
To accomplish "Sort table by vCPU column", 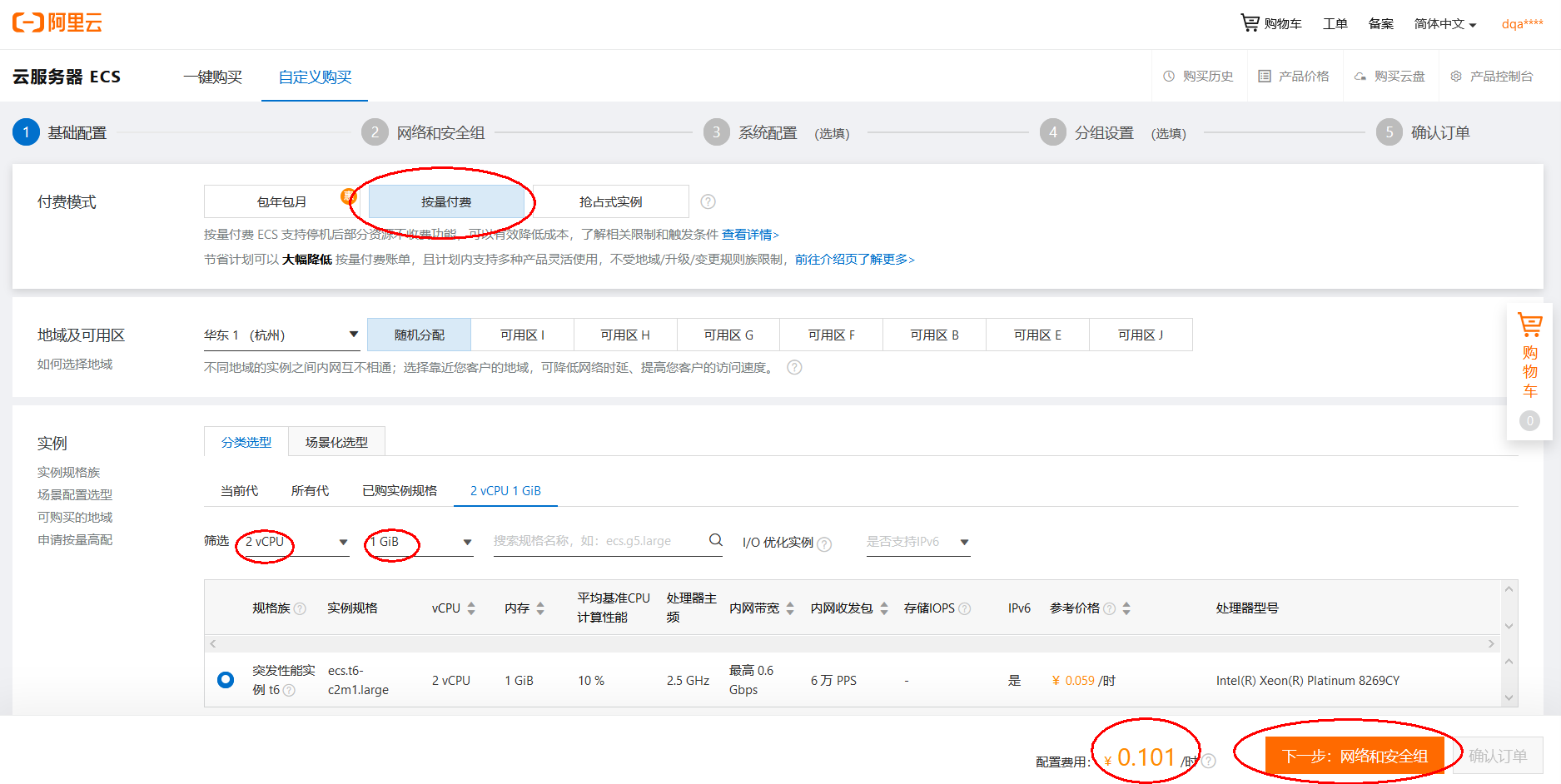I will tap(471, 608).
